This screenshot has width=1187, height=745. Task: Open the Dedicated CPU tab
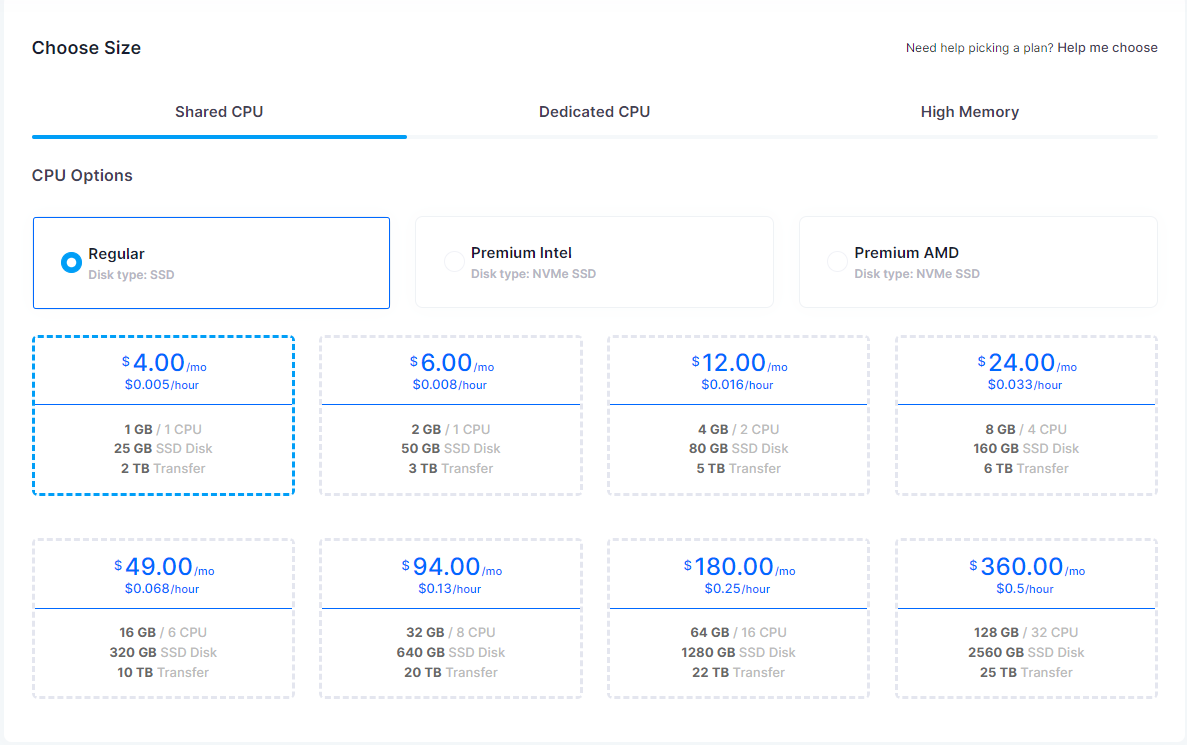(594, 112)
